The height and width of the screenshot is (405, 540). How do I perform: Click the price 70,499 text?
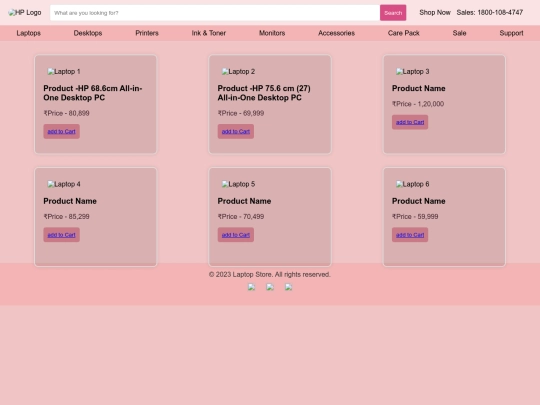(x=241, y=217)
